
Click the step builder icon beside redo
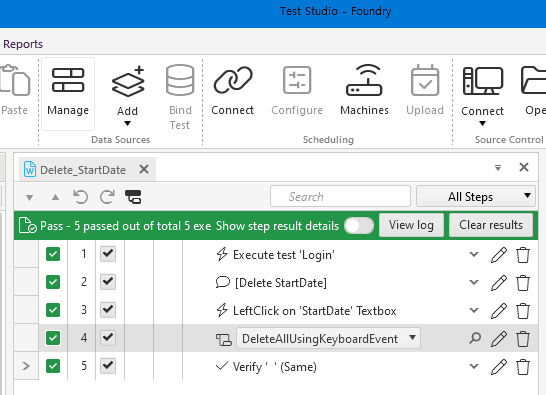133,197
